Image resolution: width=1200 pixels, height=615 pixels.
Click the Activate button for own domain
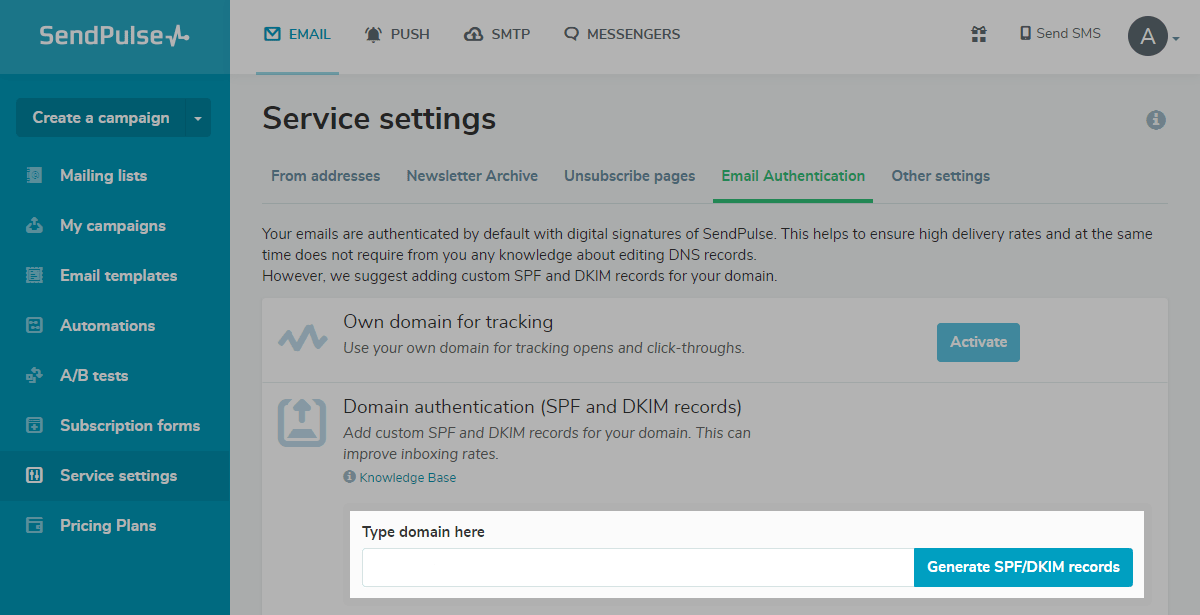[978, 342]
